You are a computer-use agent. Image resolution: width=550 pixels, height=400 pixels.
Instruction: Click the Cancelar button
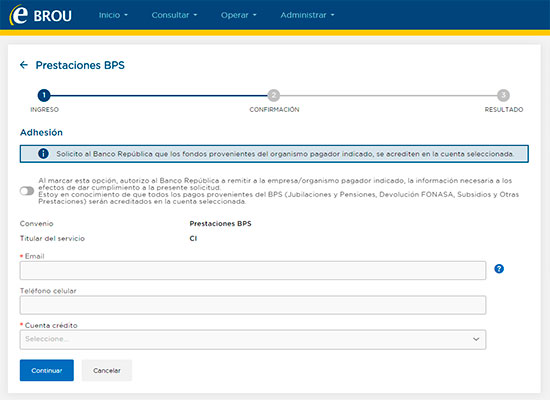coord(107,370)
